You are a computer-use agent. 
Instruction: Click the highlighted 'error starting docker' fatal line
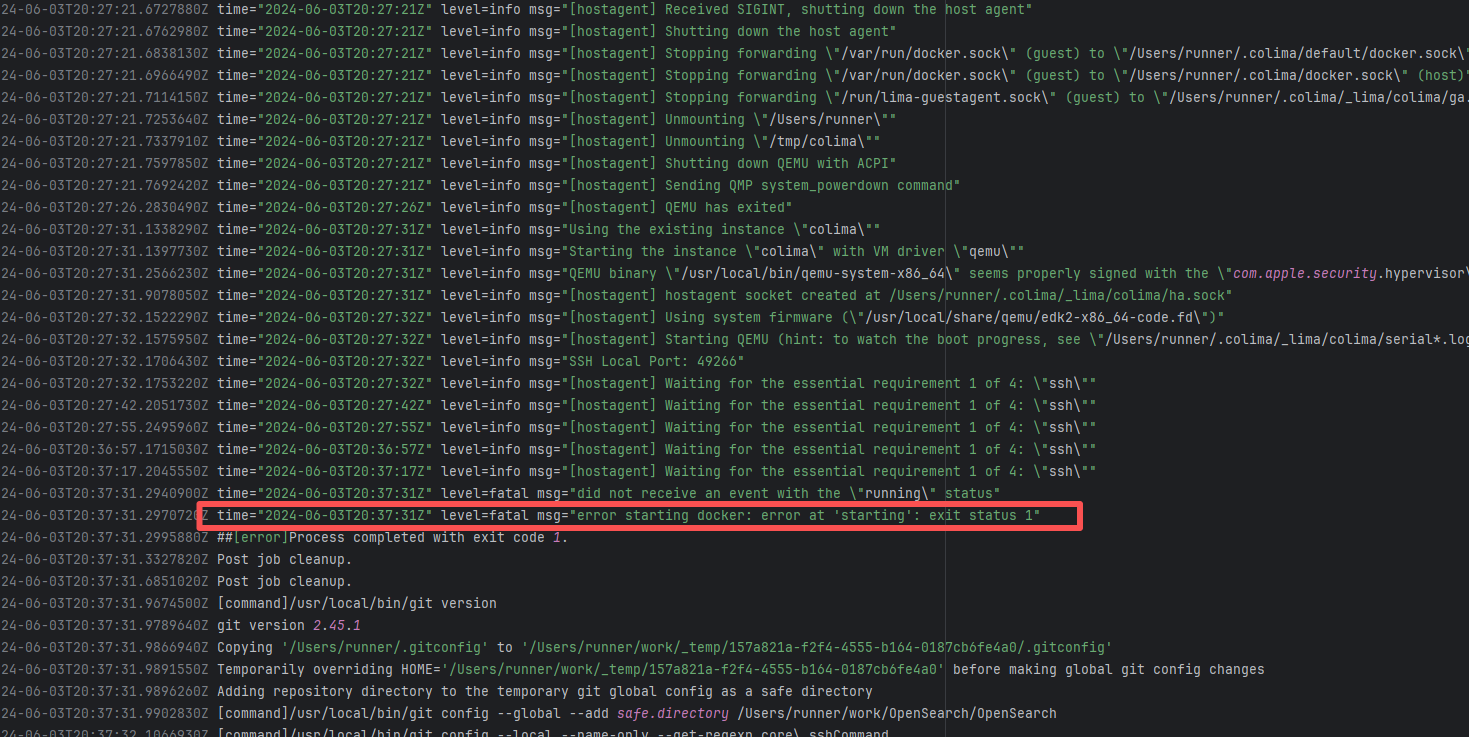640,515
